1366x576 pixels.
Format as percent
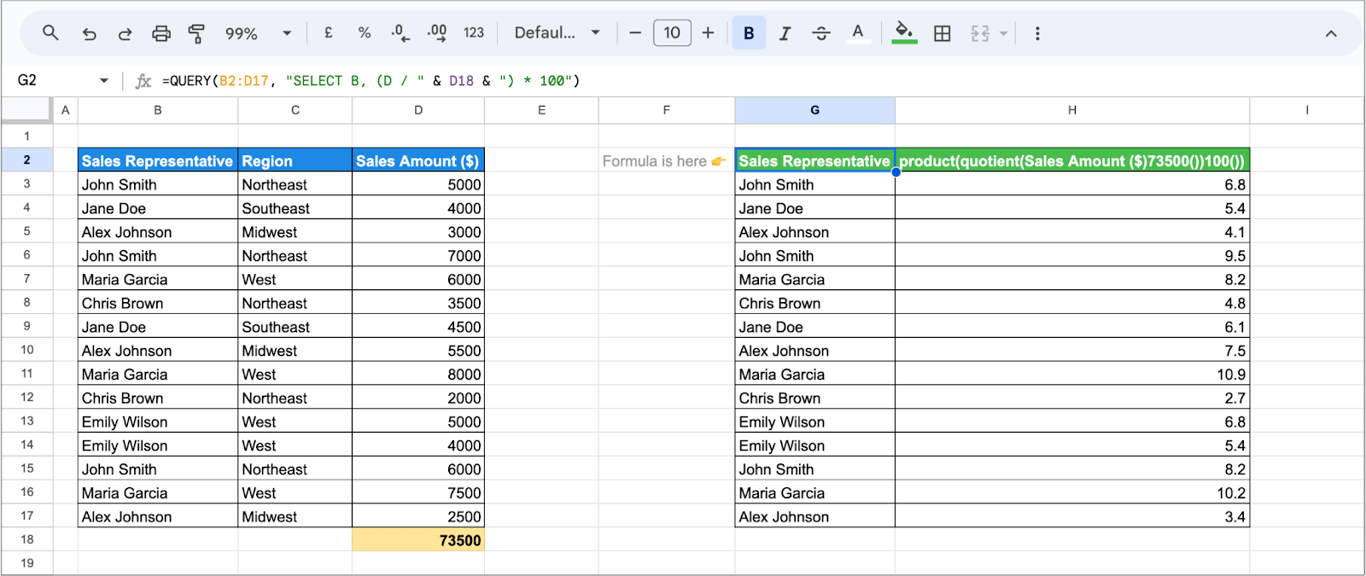[364, 33]
